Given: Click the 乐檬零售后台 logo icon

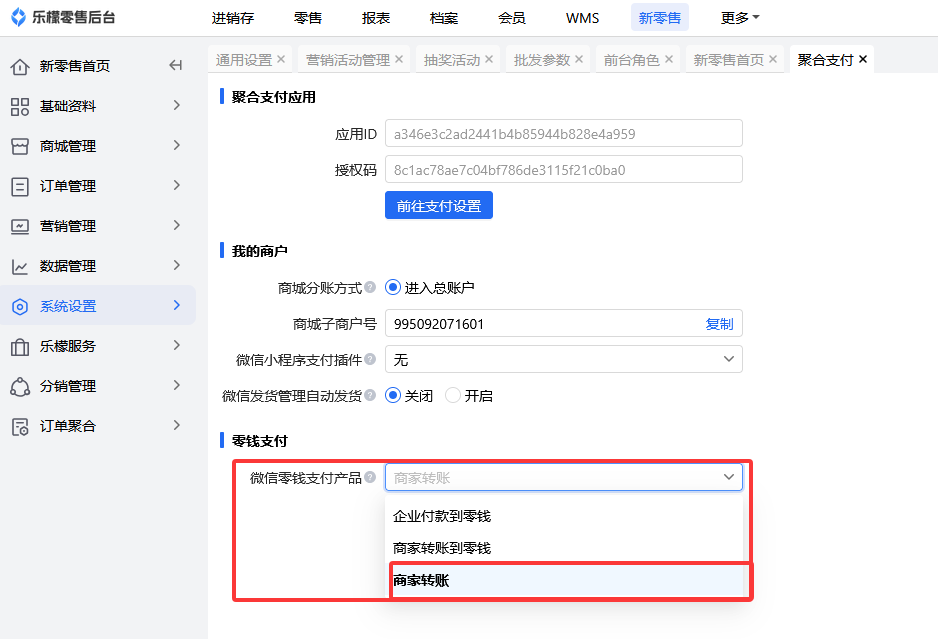Looking at the screenshot, I should pyautogui.click(x=19, y=17).
